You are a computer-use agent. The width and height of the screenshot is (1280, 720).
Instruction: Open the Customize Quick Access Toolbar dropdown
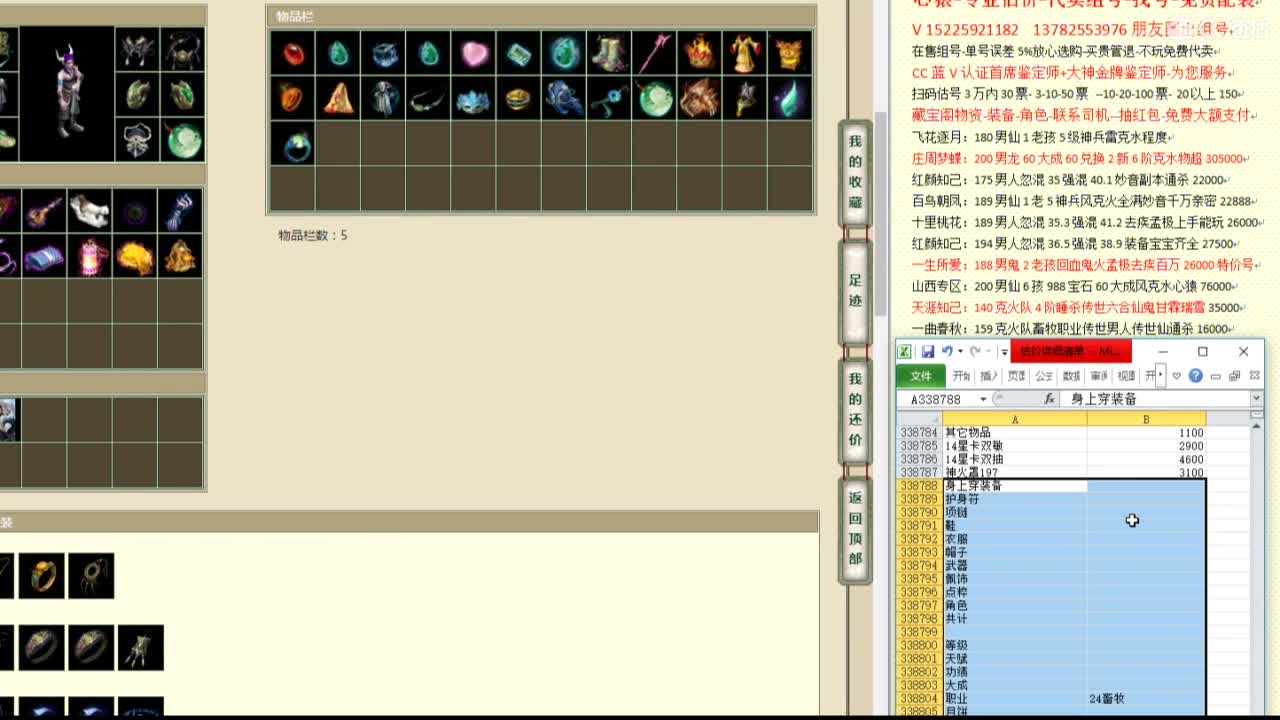click(x=1004, y=352)
